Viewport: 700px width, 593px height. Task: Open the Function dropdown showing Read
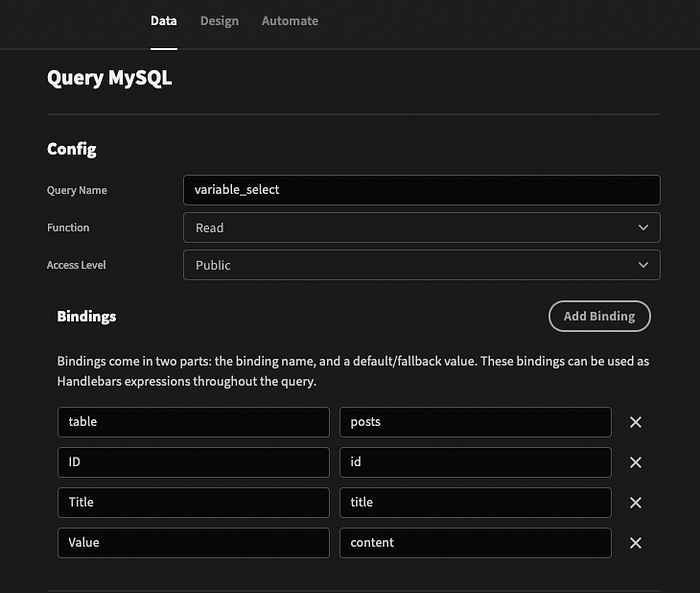coord(421,228)
